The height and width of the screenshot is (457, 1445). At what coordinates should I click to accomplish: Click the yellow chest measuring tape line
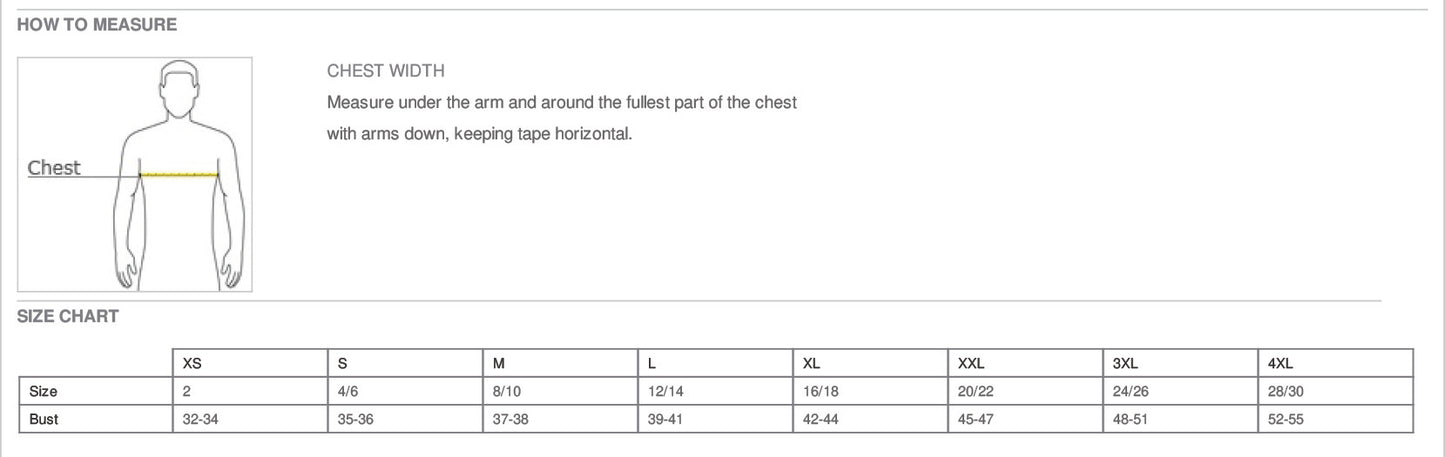(180, 175)
